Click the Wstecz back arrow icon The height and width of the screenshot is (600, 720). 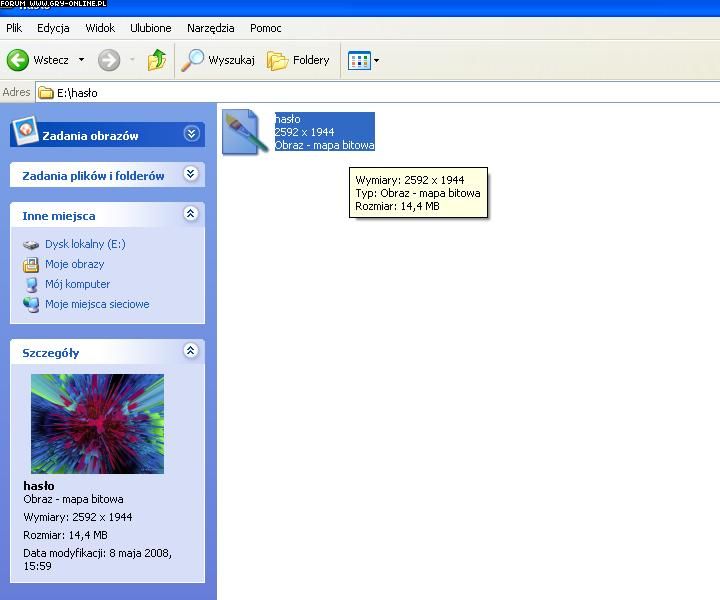coord(18,60)
